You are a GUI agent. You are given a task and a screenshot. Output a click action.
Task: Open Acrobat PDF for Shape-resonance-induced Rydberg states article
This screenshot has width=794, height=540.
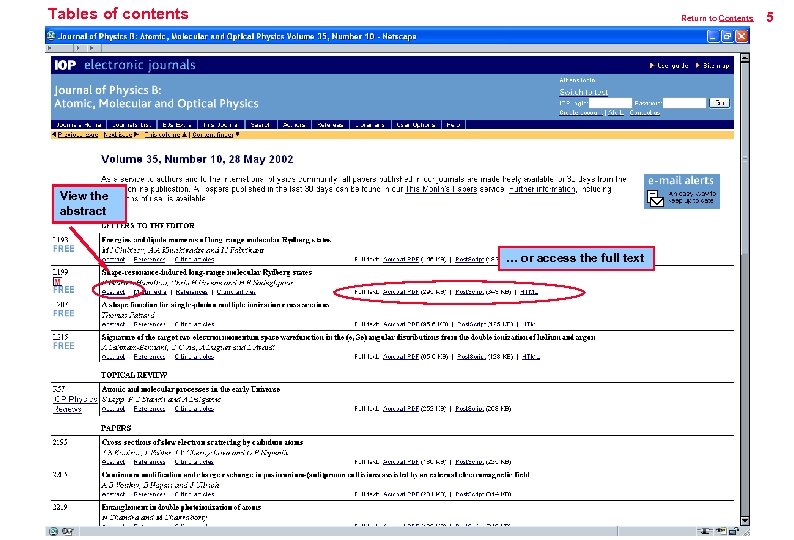[401, 292]
